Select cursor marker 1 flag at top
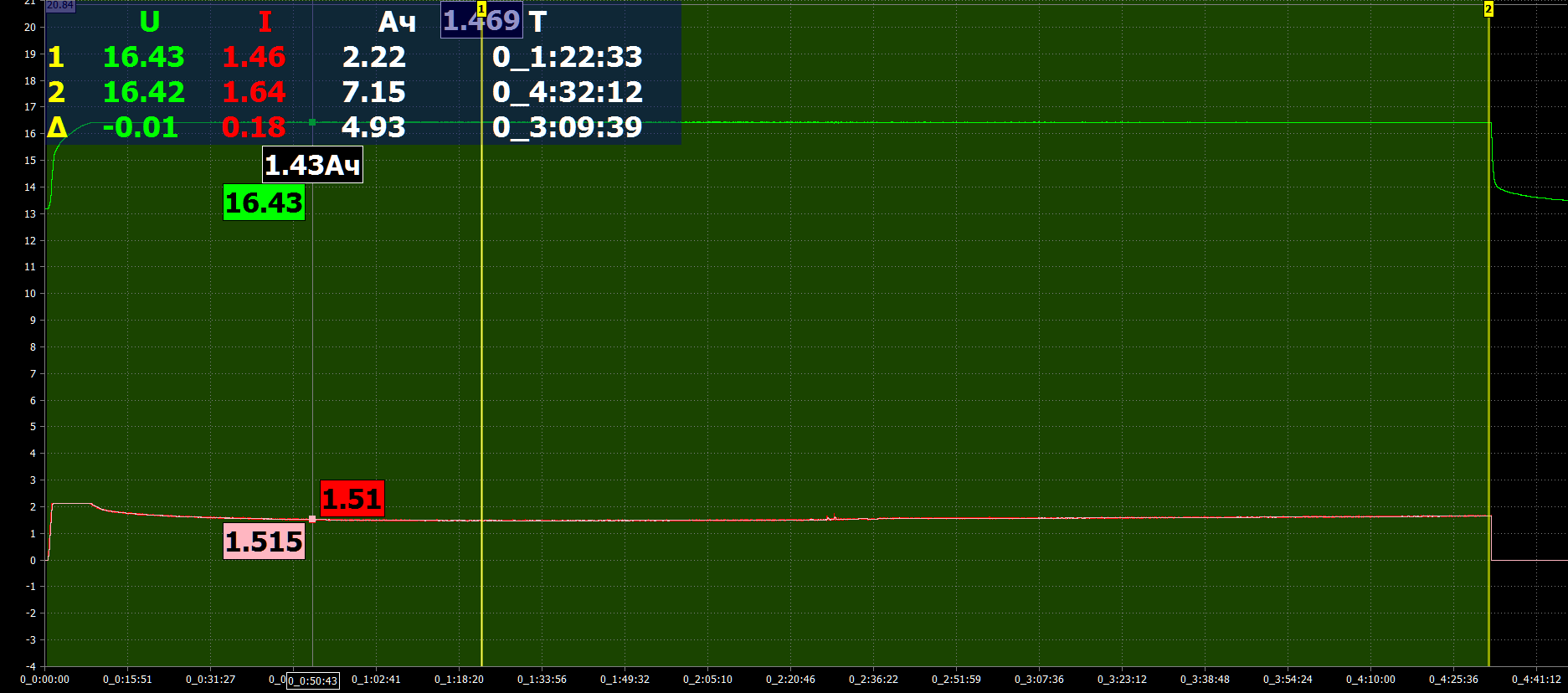This screenshot has width=1568, height=693. (481, 9)
